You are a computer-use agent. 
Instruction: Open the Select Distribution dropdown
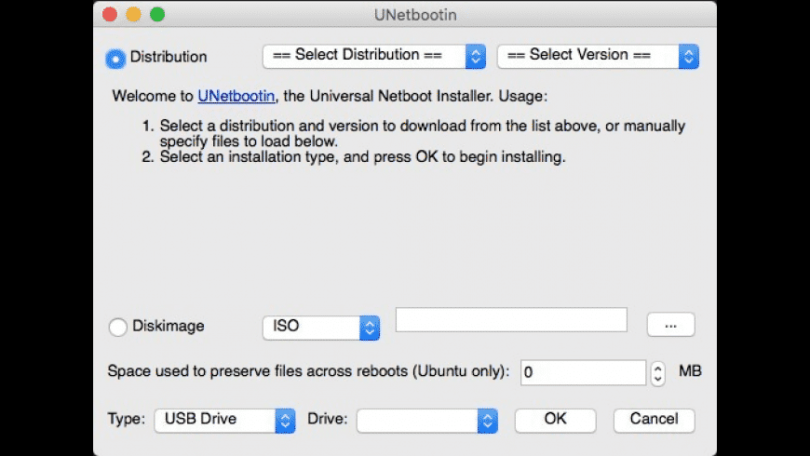point(374,56)
